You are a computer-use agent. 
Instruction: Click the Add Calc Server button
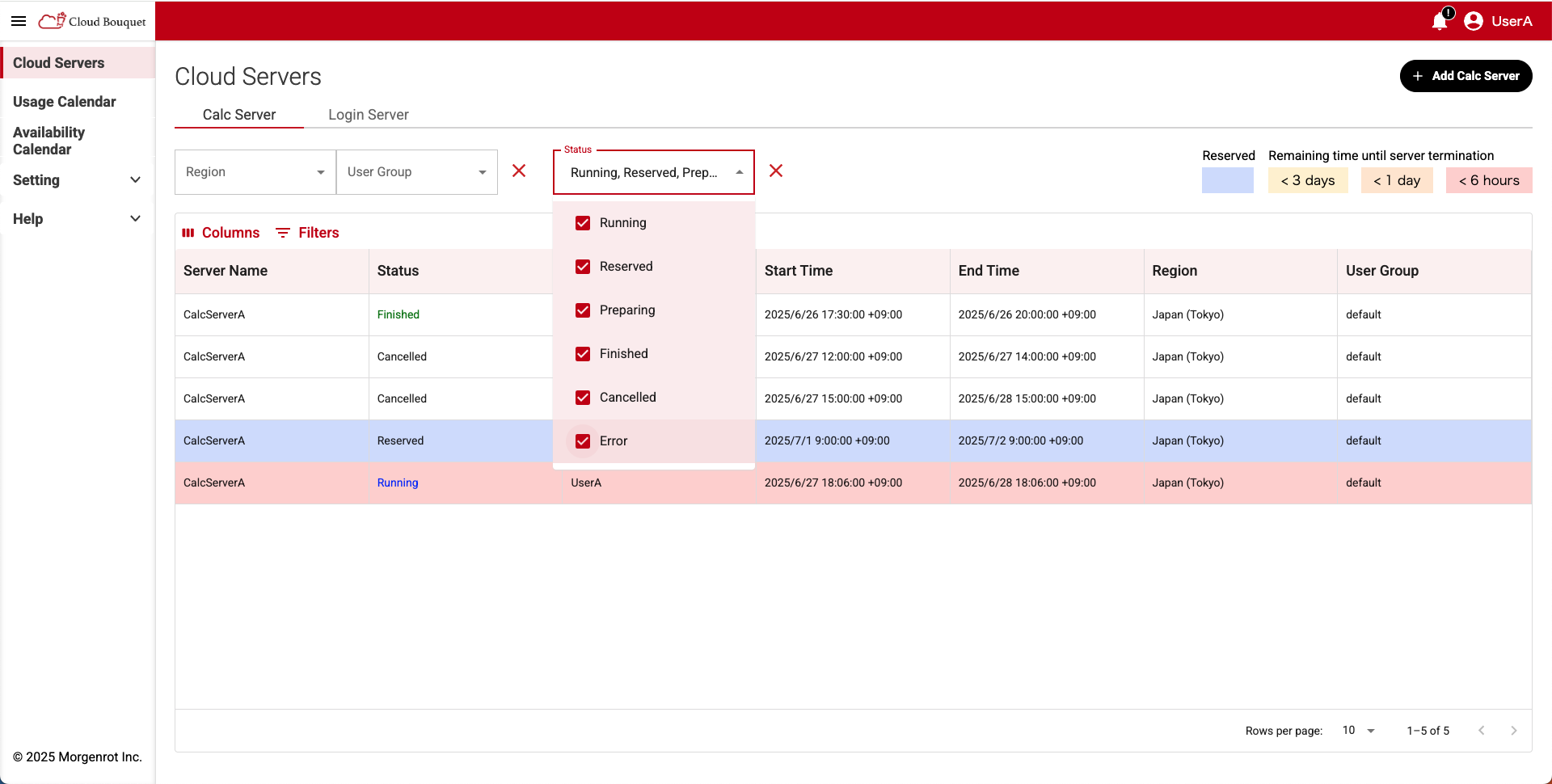[1466, 75]
